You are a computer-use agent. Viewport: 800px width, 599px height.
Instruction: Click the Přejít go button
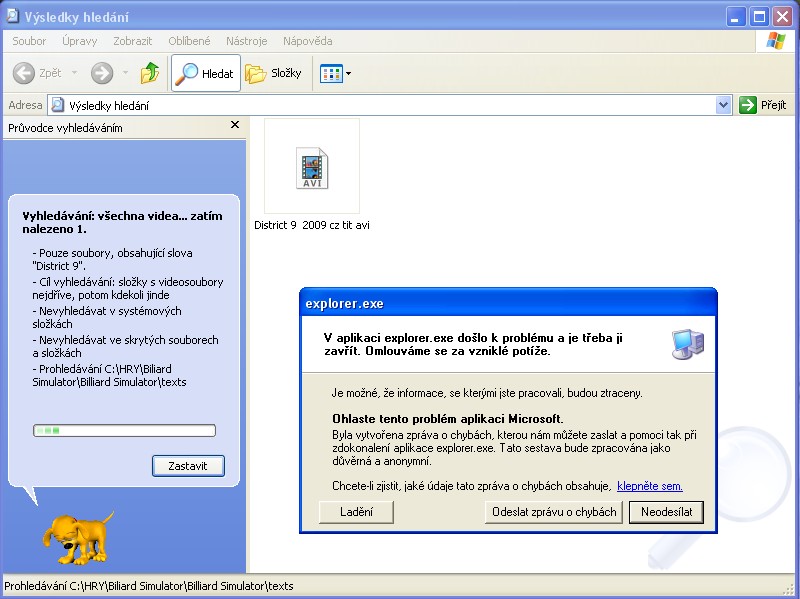[x=763, y=105]
